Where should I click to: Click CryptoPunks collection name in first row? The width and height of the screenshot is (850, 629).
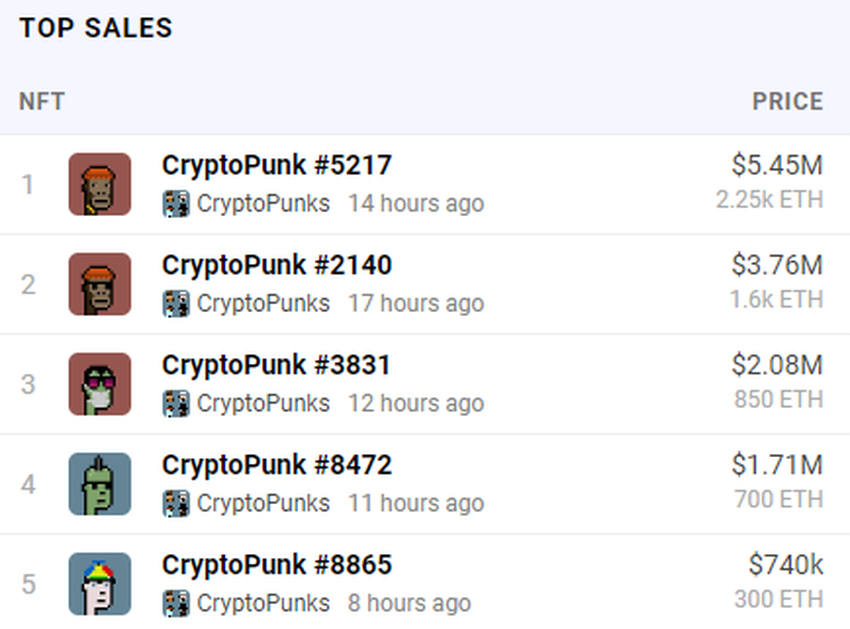[263, 204]
